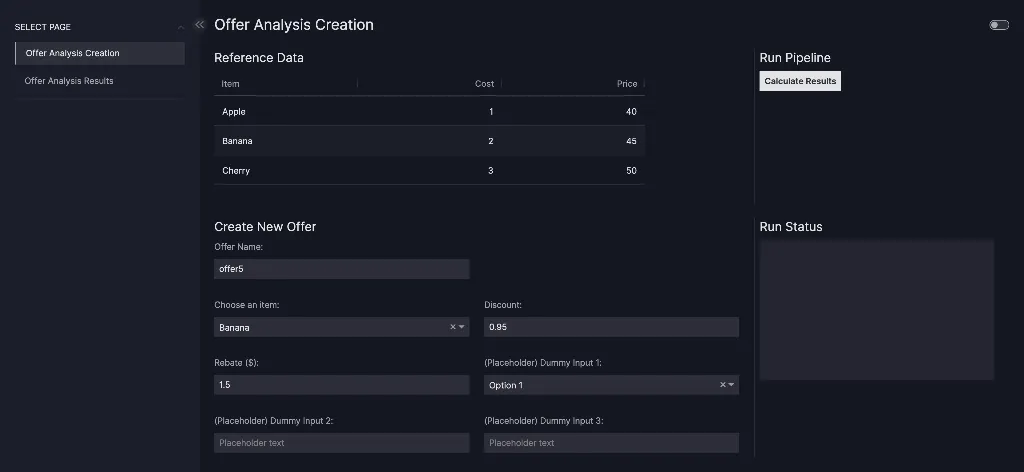Clear the Banana item selection
This screenshot has height=472, width=1024.
(452, 327)
